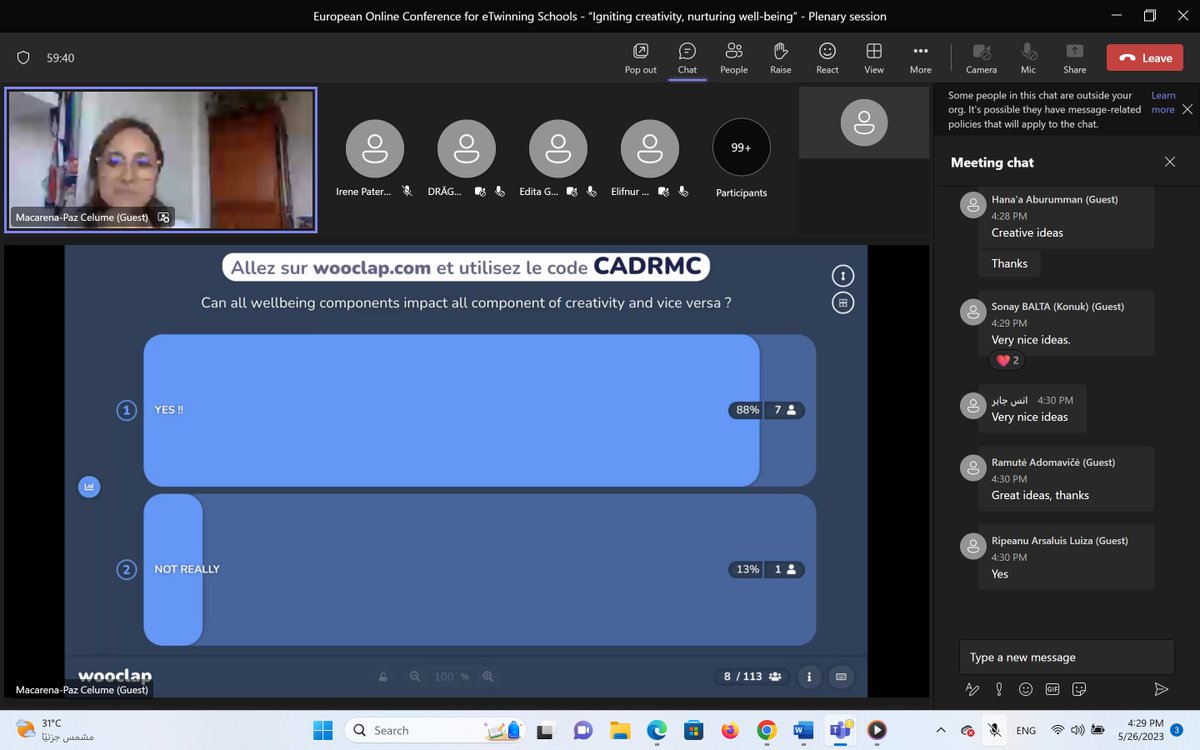Open Google Chrome from the taskbar
This screenshot has width=1200, height=750.
point(766,730)
